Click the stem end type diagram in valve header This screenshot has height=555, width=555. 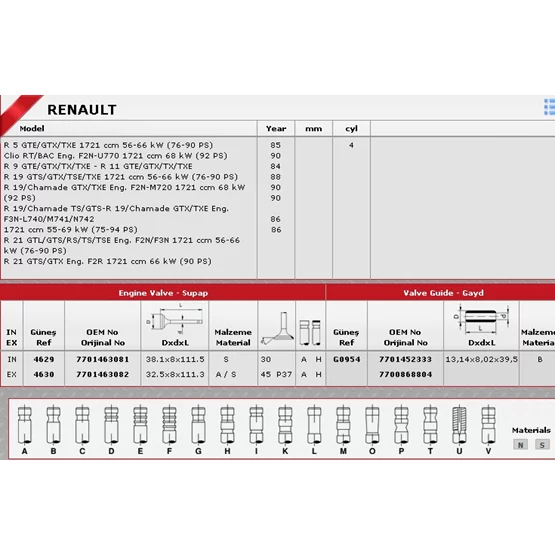pos(310,332)
